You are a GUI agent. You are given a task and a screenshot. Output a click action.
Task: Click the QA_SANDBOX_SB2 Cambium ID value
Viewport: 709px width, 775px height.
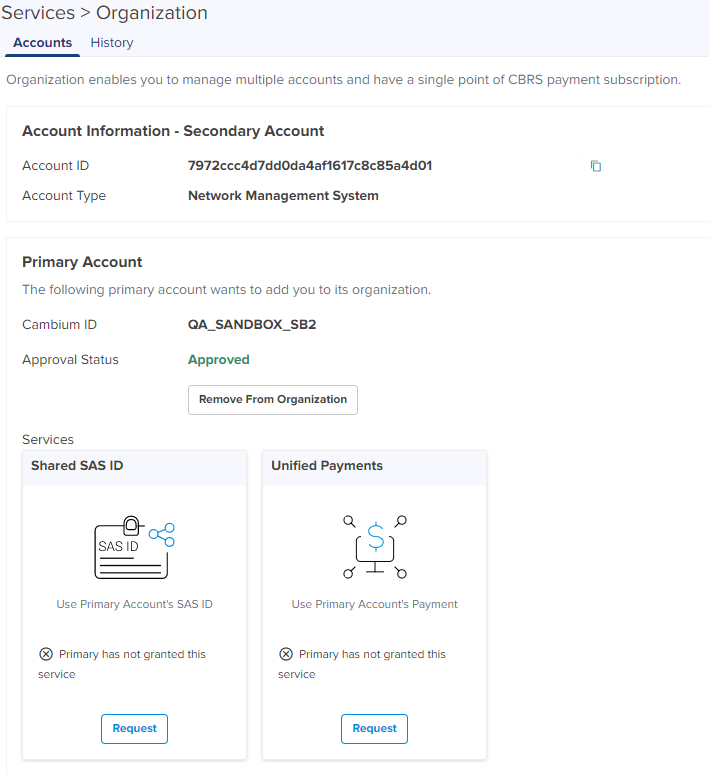click(x=252, y=325)
